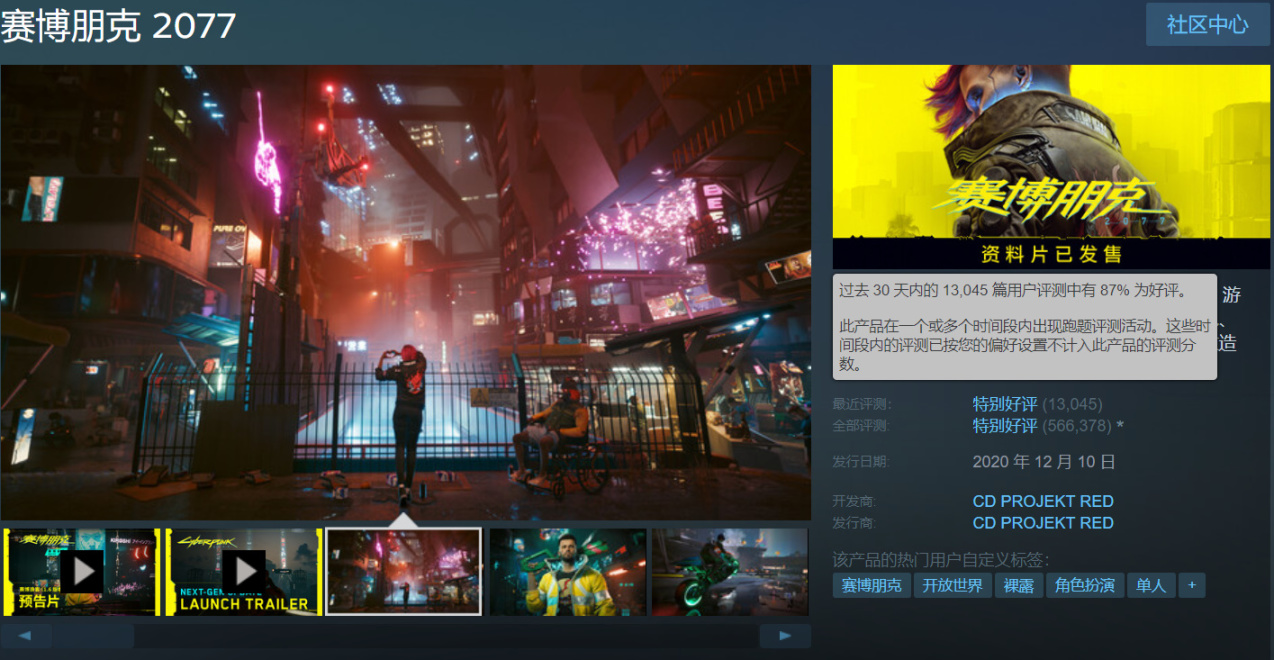Screen dimensions: 1274x660
Task: Click the 资料片已发售 header banner
Action: tap(1051, 255)
